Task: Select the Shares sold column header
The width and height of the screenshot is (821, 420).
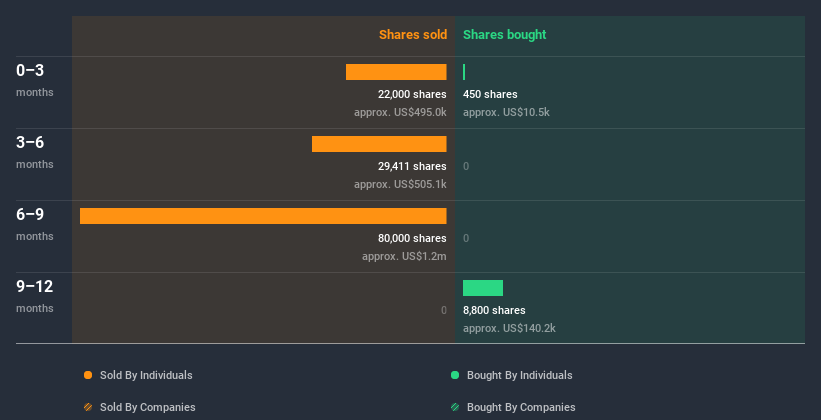Action: 412,35
